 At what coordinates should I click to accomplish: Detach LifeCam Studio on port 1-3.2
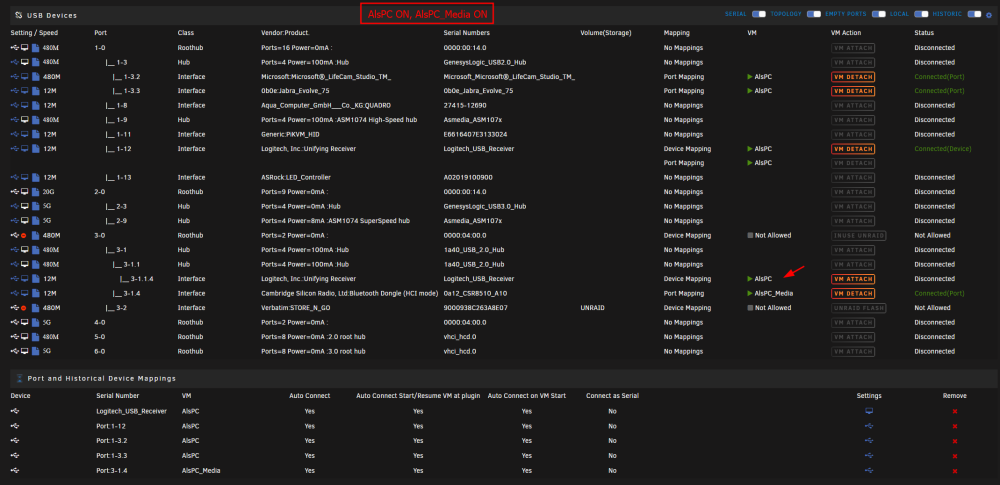pyautogui.click(x=853, y=77)
